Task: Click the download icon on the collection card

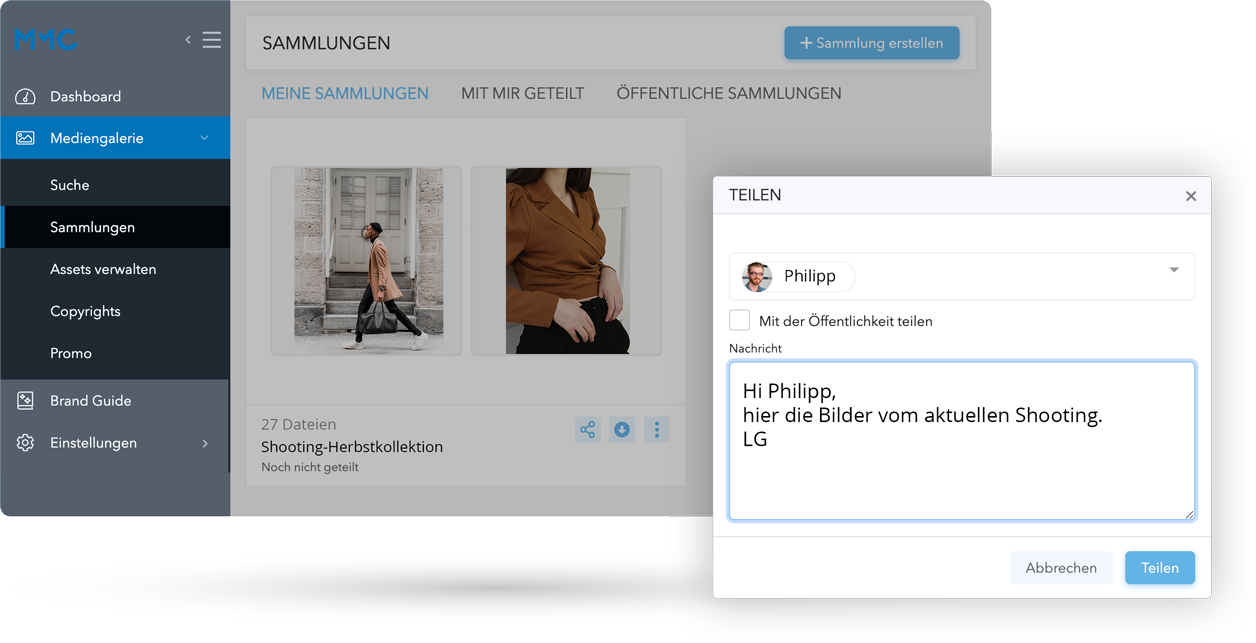Action: 621,429
